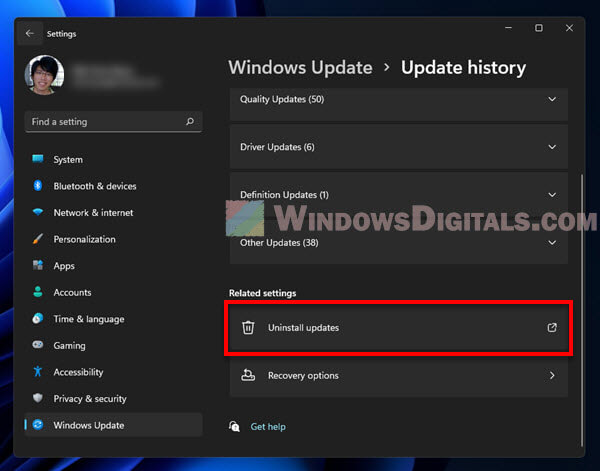Open the System settings icon

click(x=38, y=159)
